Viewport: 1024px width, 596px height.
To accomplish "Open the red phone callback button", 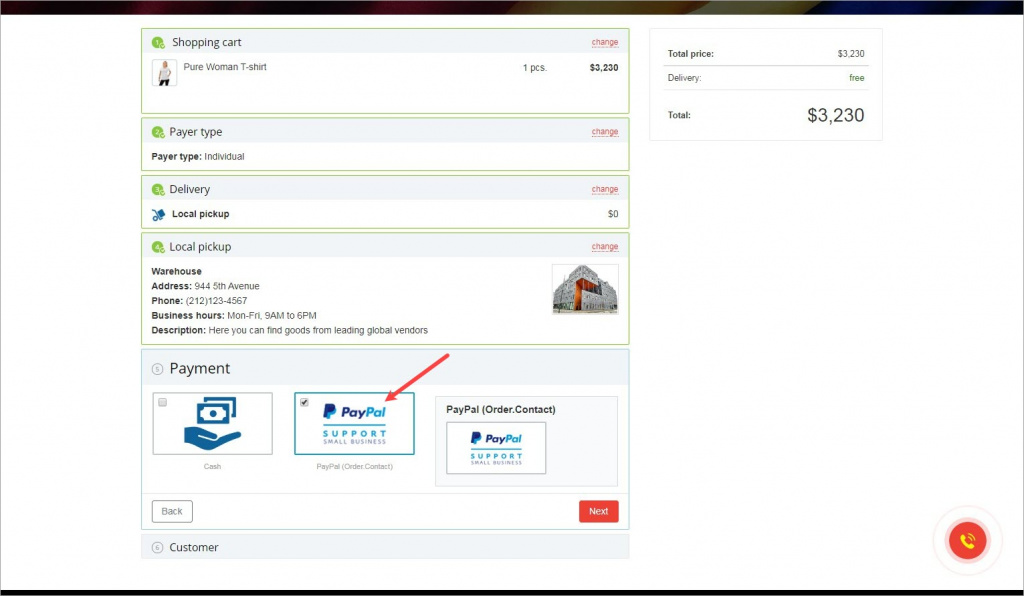I will tap(967, 541).
